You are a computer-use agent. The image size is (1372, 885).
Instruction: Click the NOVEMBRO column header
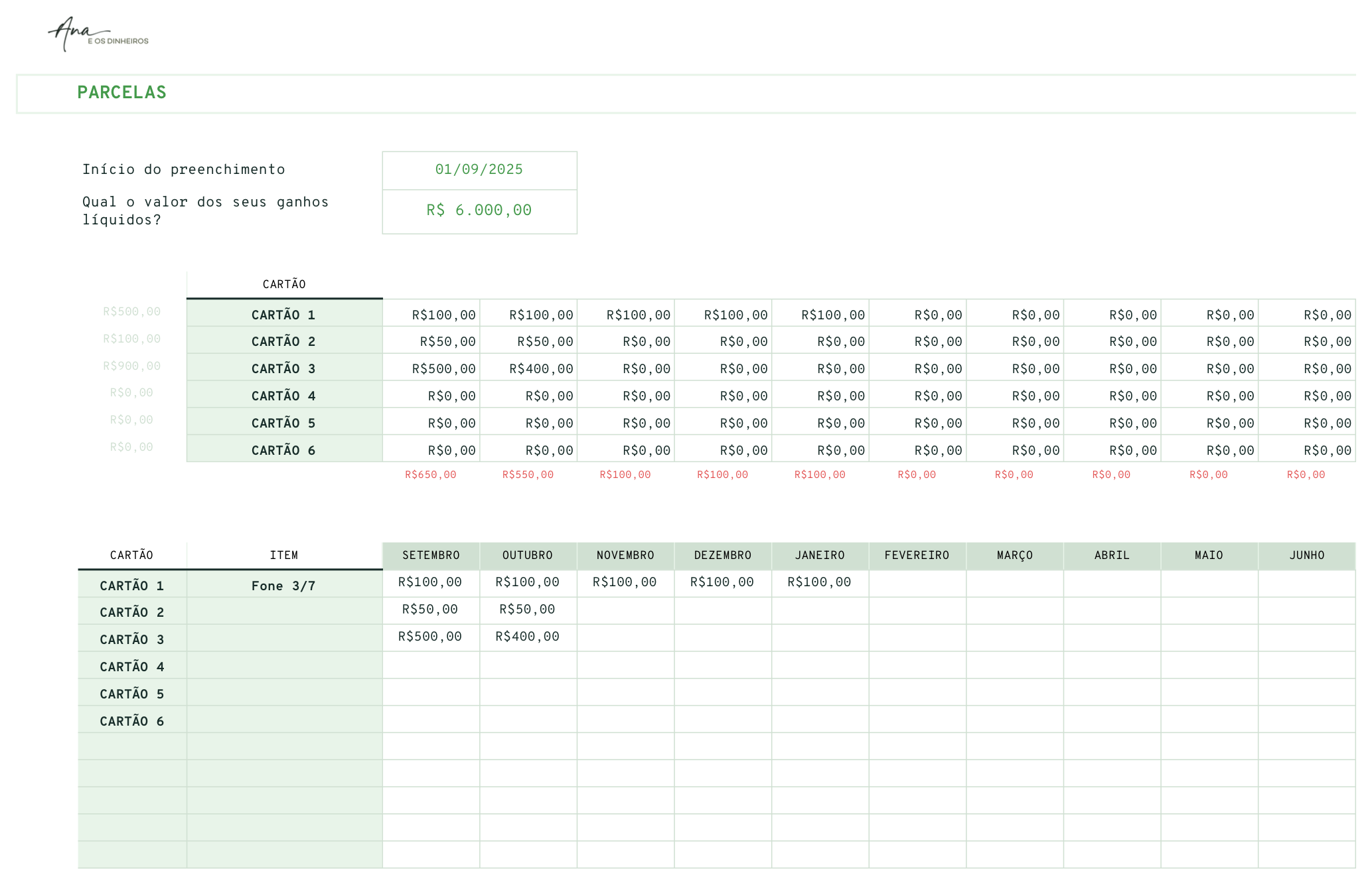pos(625,556)
